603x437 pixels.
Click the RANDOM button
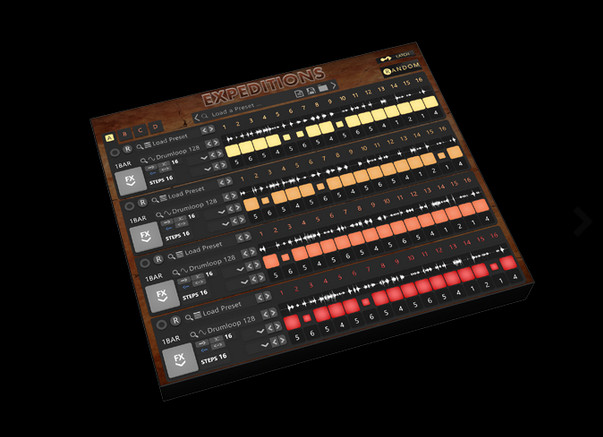[401, 68]
